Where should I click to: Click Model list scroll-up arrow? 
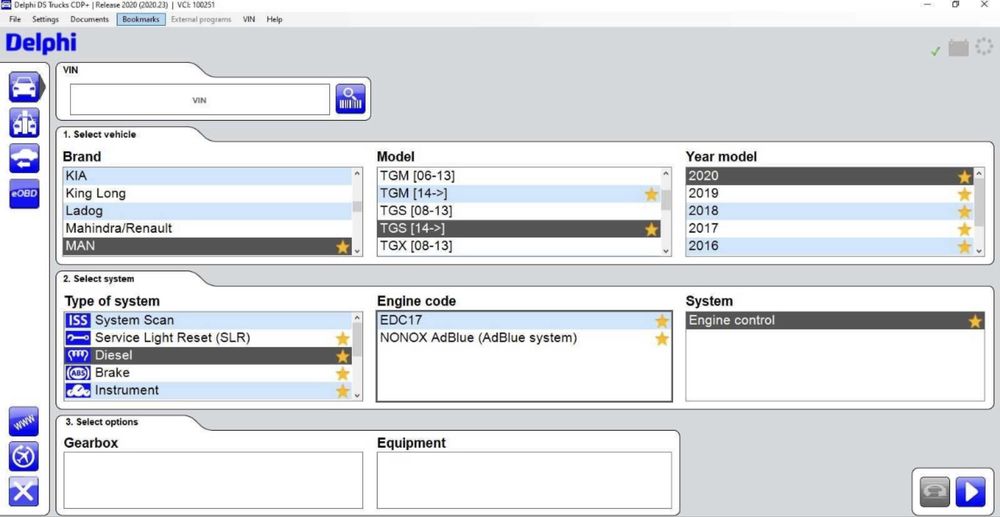pyautogui.click(x=666, y=174)
